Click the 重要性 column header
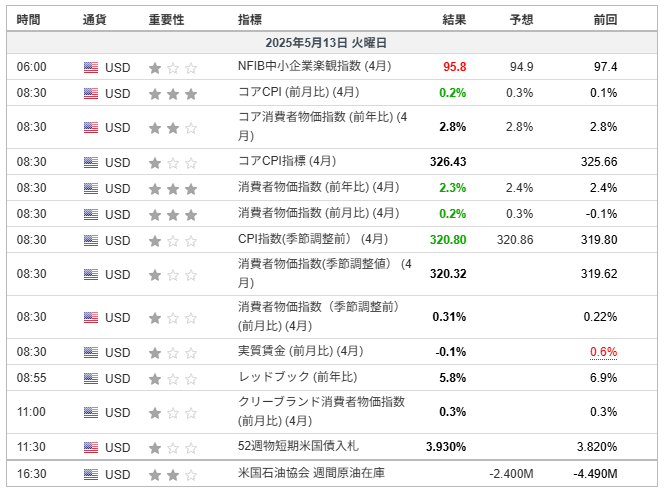Screen dimensions: 664x492 click(166, 19)
